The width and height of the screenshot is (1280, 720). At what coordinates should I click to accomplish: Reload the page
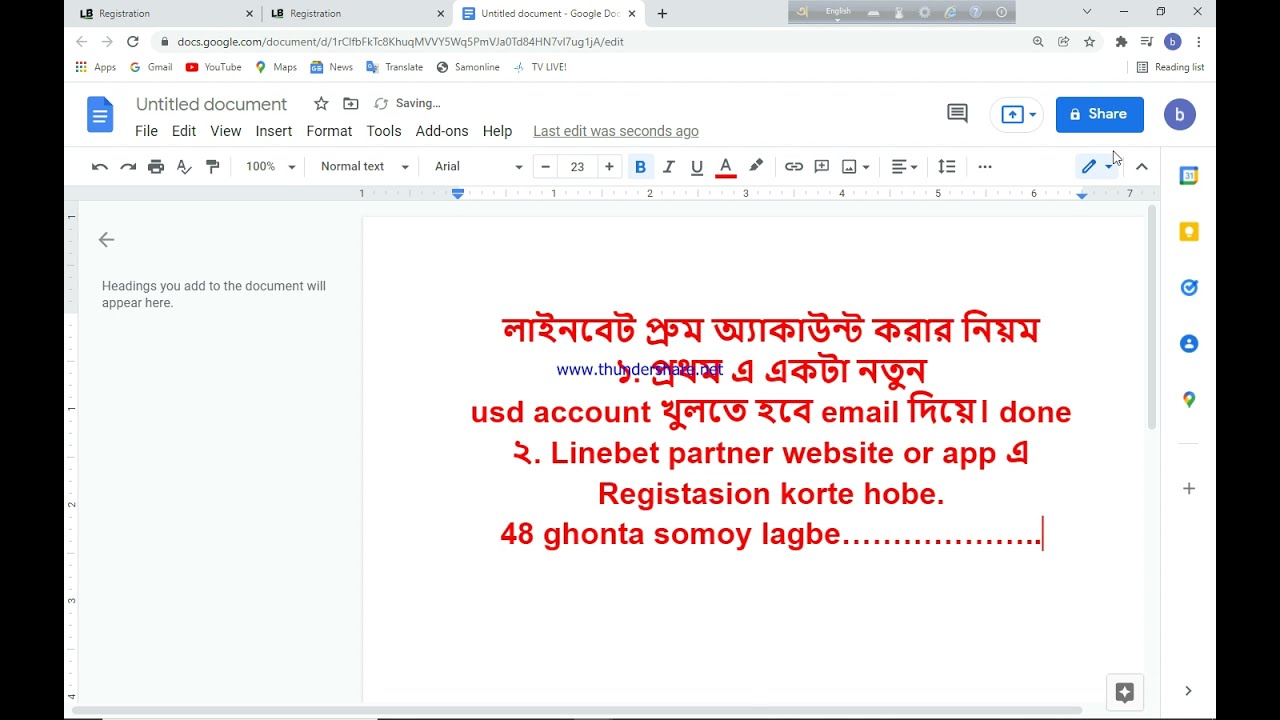(133, 42)
